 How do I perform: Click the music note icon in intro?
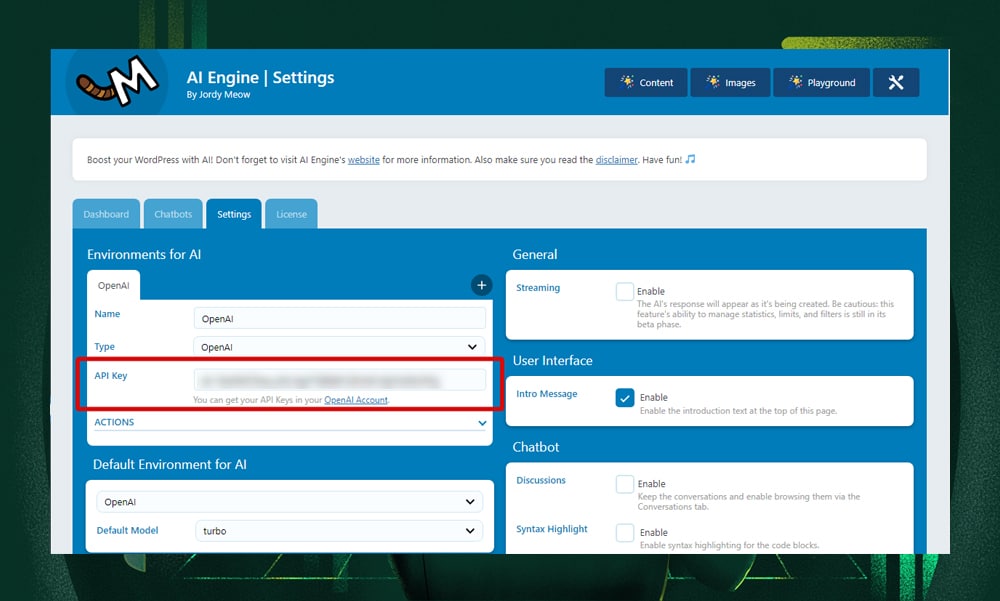click(x=690, y=159)
